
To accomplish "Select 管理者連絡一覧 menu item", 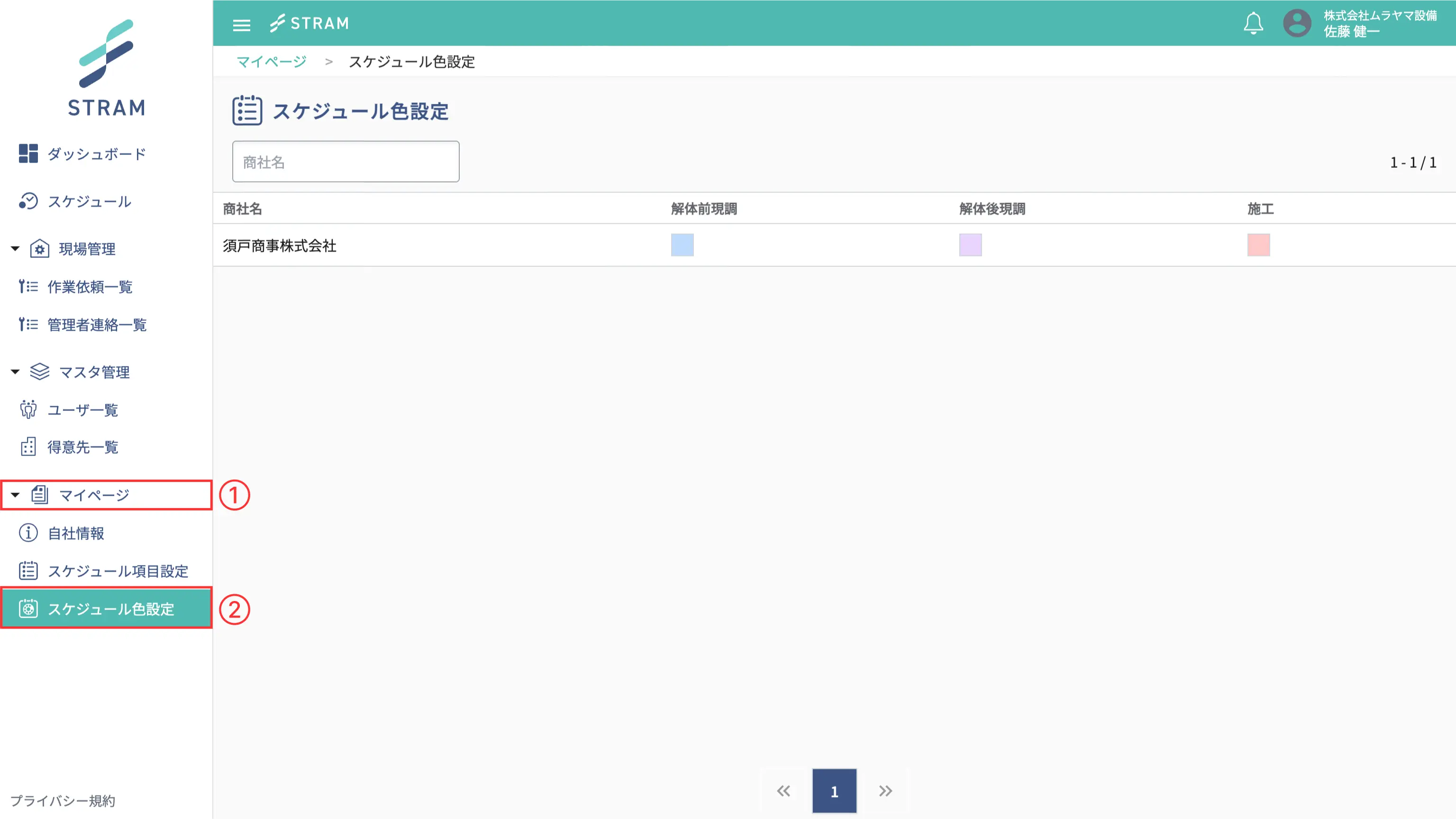I will point(97,325).
